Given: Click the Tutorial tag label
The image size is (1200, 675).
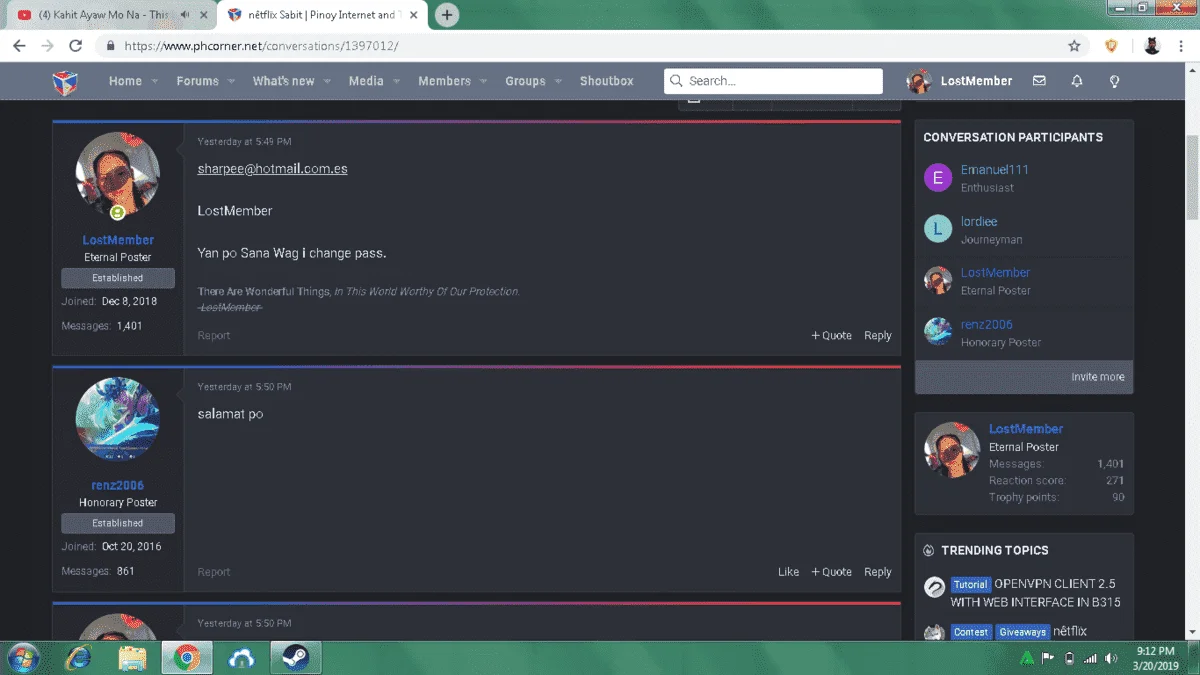Looking at the screenshot, I should pyautogui.click(x=970, y=585).
